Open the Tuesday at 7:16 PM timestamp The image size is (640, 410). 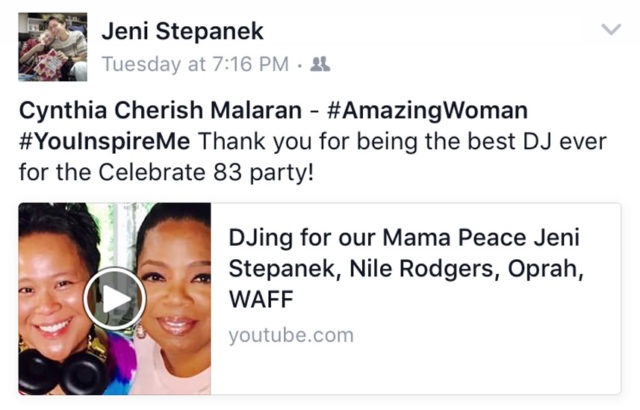click(x=195, y=64)
